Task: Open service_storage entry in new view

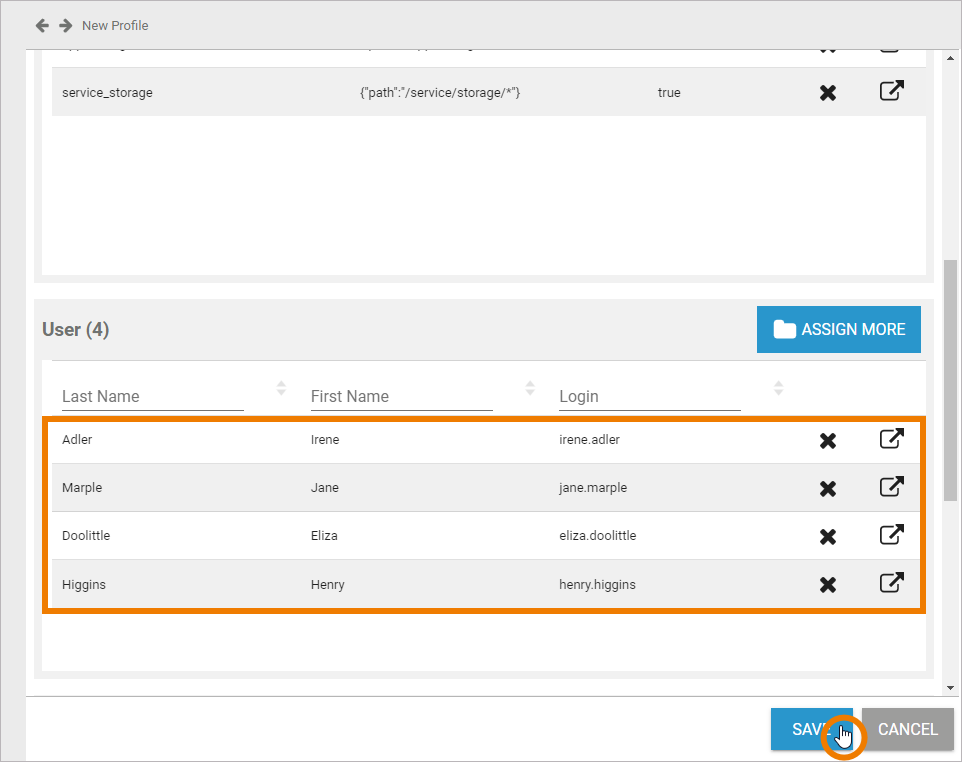Action: point(891,91)
